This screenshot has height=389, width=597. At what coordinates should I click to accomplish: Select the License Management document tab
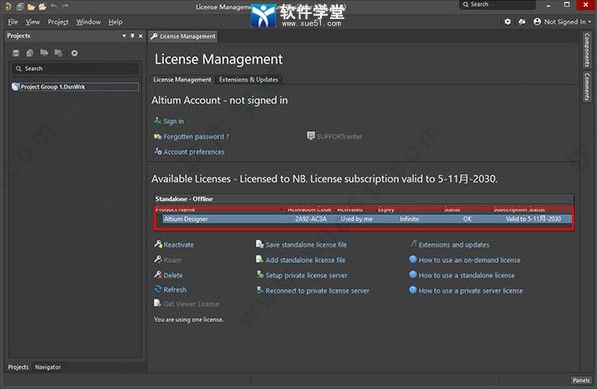183,36
